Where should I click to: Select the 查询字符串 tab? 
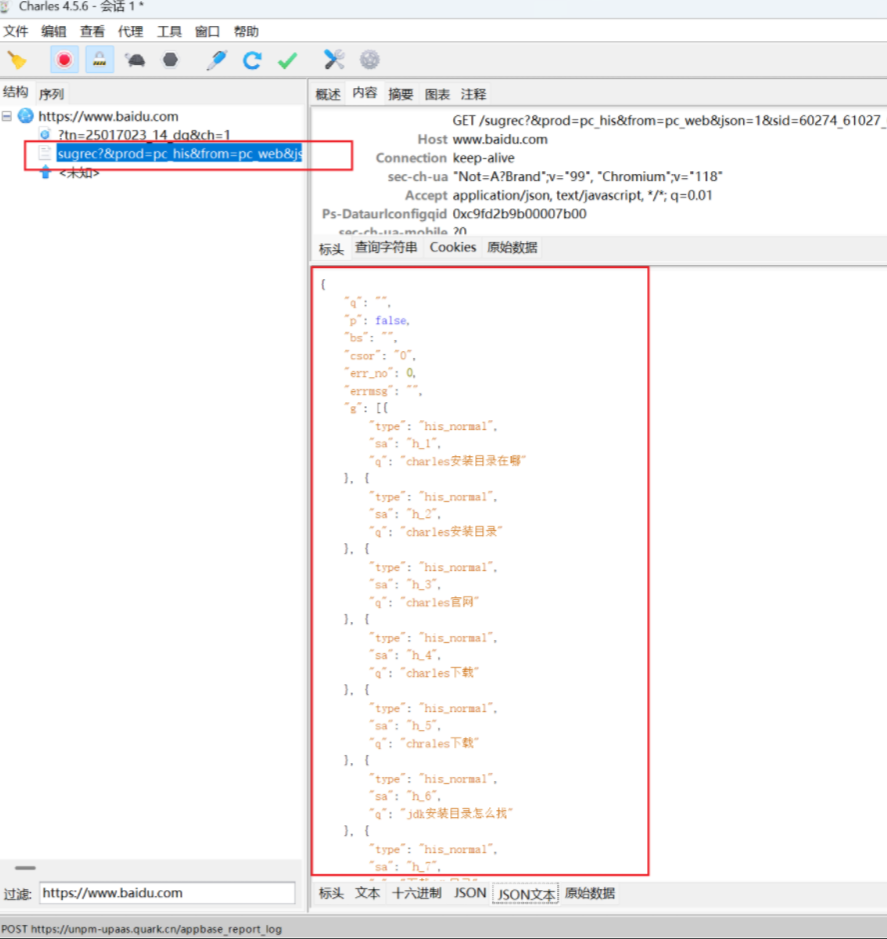(386, 247)
